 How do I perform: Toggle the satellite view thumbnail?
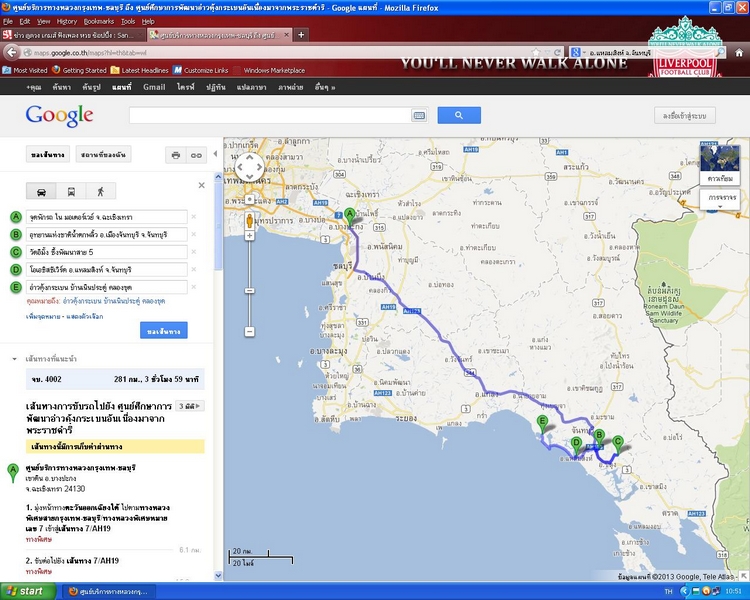[x=721, y=161]
